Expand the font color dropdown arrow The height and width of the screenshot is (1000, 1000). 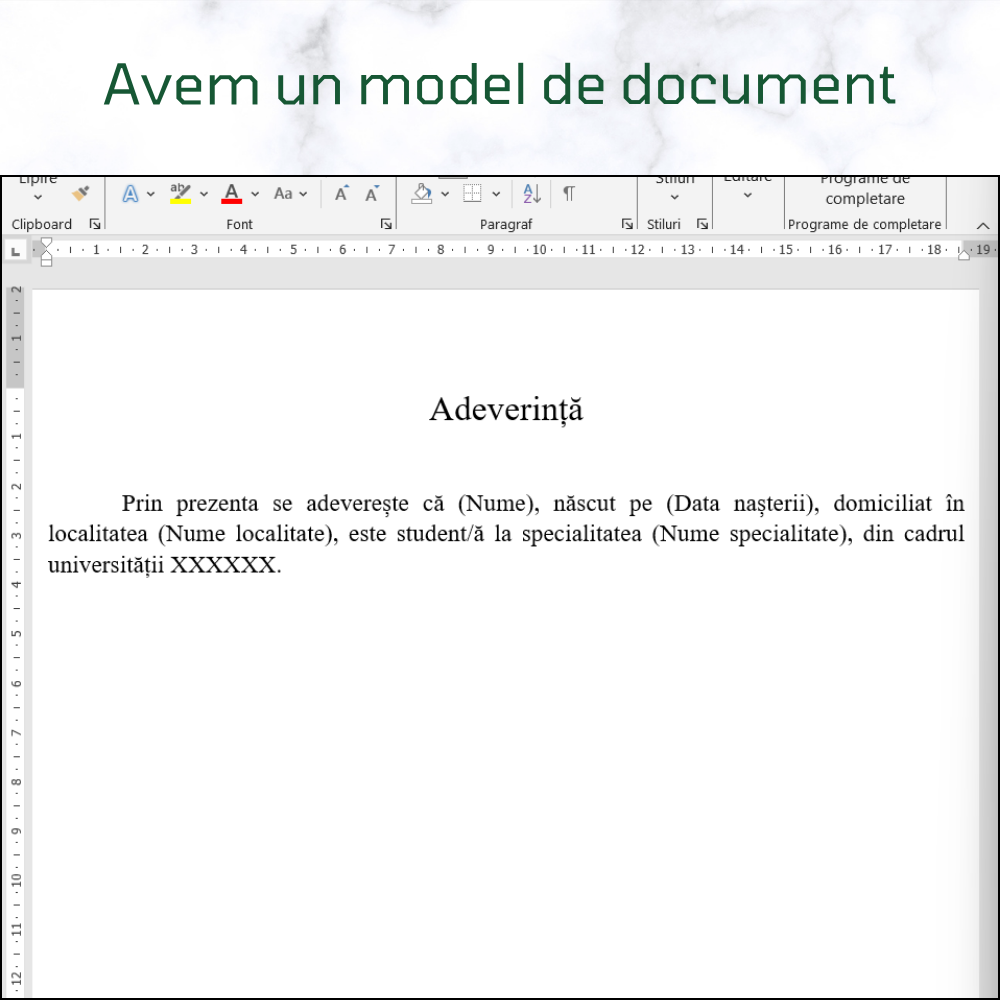click(255, 194)
